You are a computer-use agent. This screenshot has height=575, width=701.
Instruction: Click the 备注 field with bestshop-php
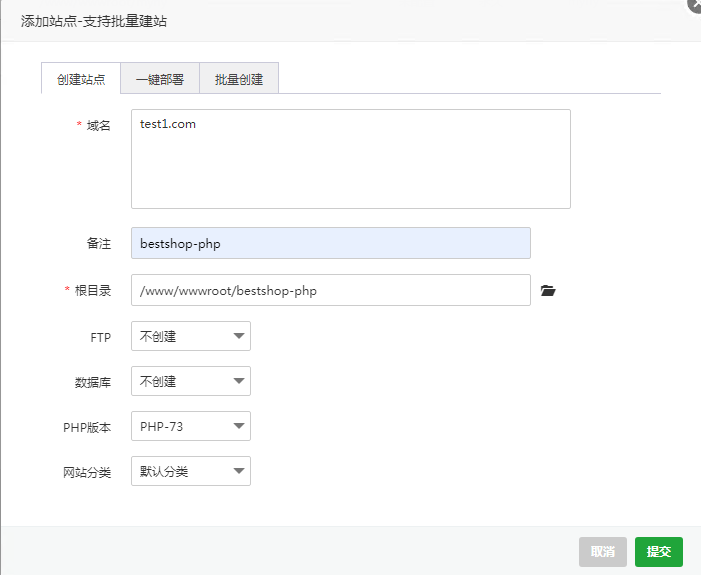tap(330, 244)
